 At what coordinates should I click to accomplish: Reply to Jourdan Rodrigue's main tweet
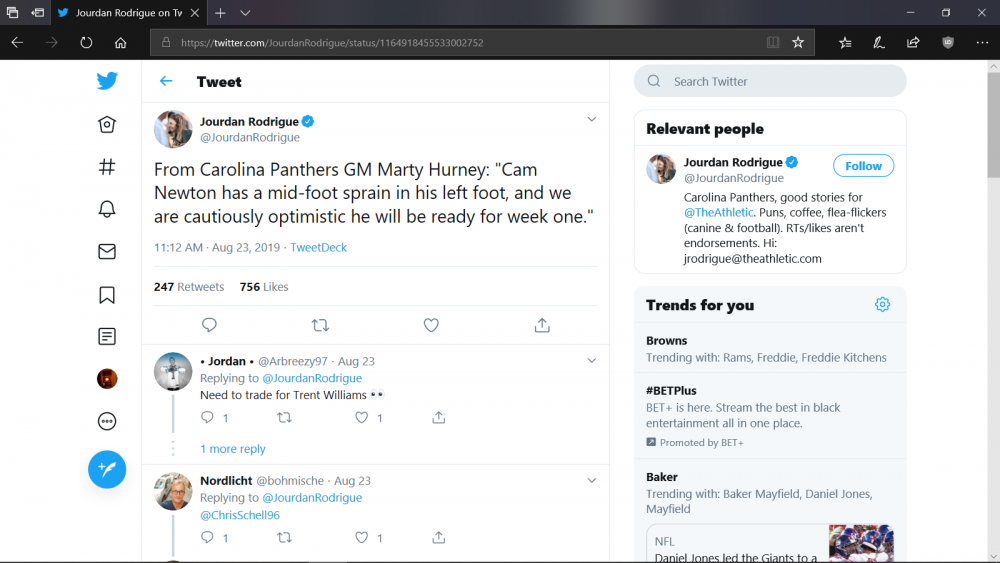209,325
